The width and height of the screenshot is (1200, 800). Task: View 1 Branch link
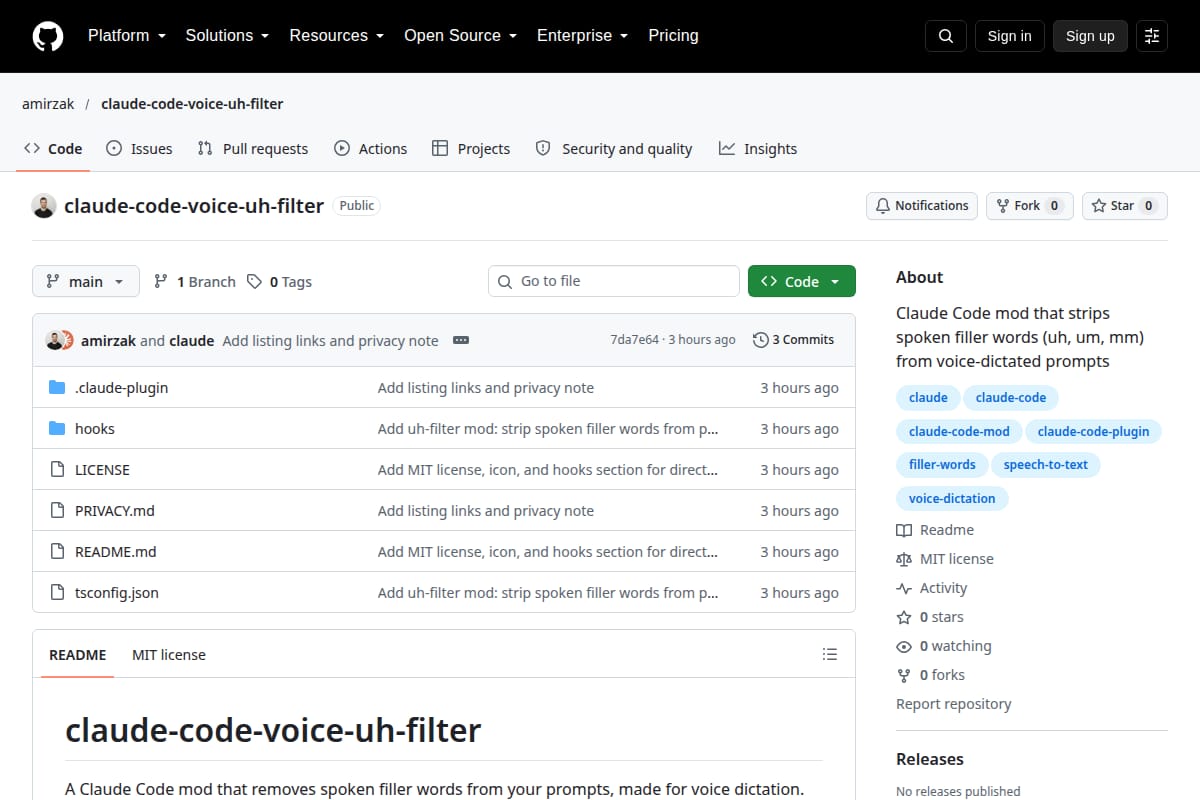[195, 282]
